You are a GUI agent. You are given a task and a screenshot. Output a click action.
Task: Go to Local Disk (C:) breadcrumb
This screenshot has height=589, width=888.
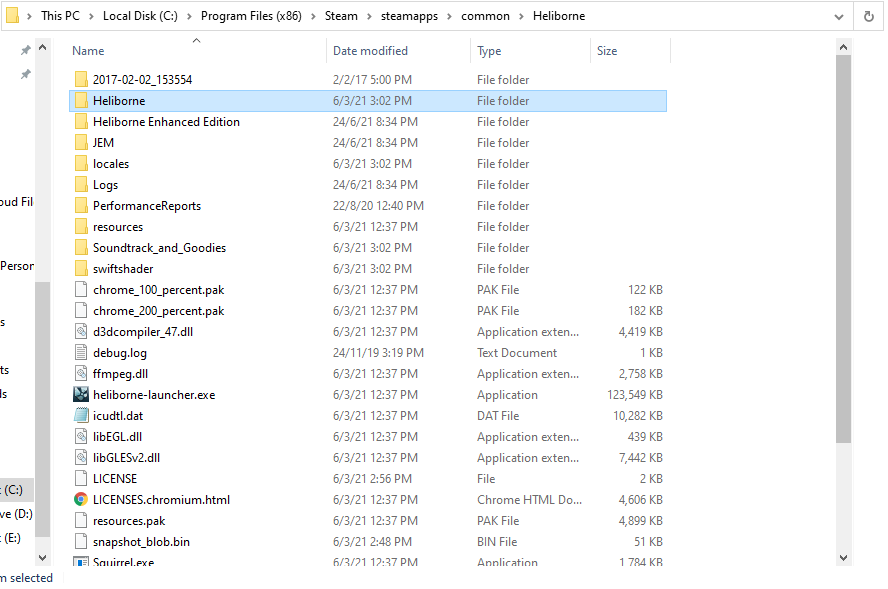140,16
